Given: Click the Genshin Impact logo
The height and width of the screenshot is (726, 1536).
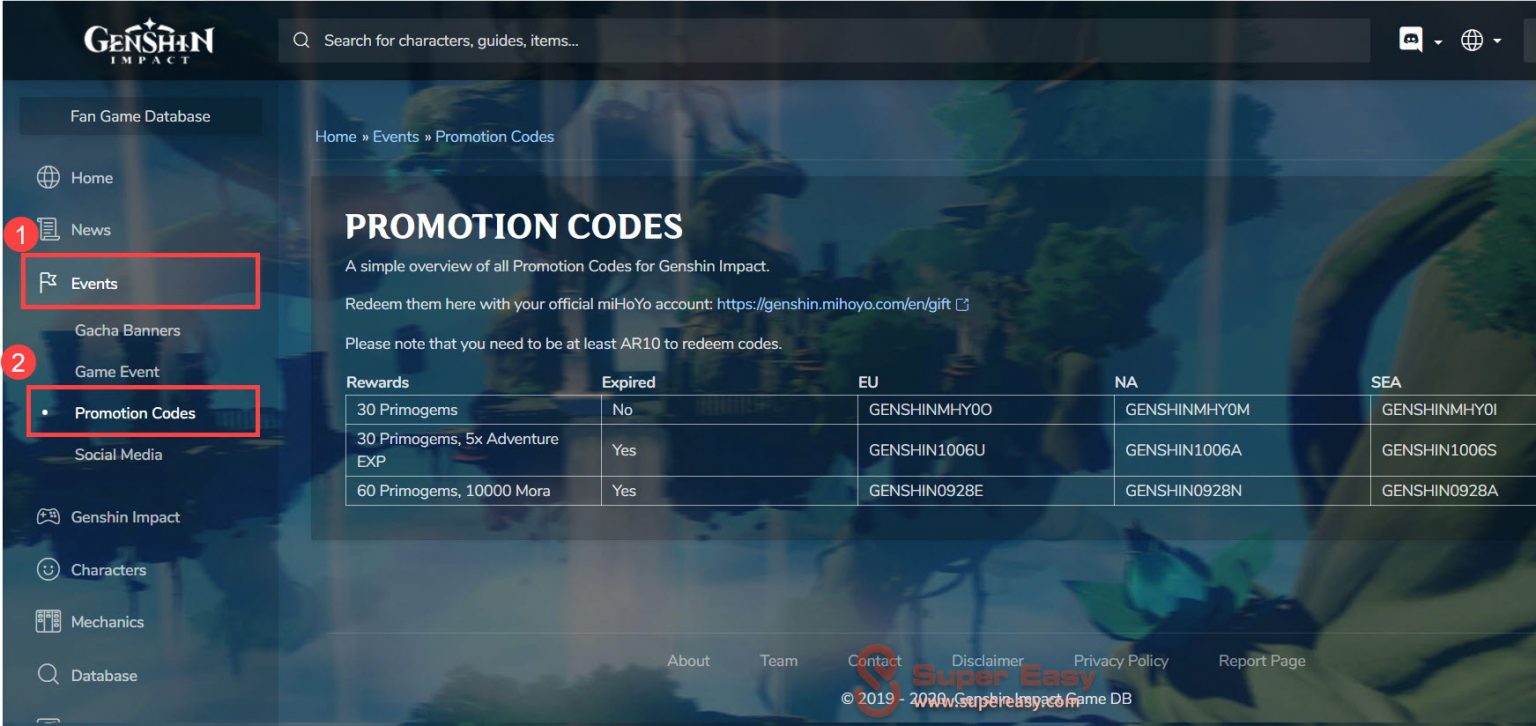Looking at the screenshot, I should point(148,42).
